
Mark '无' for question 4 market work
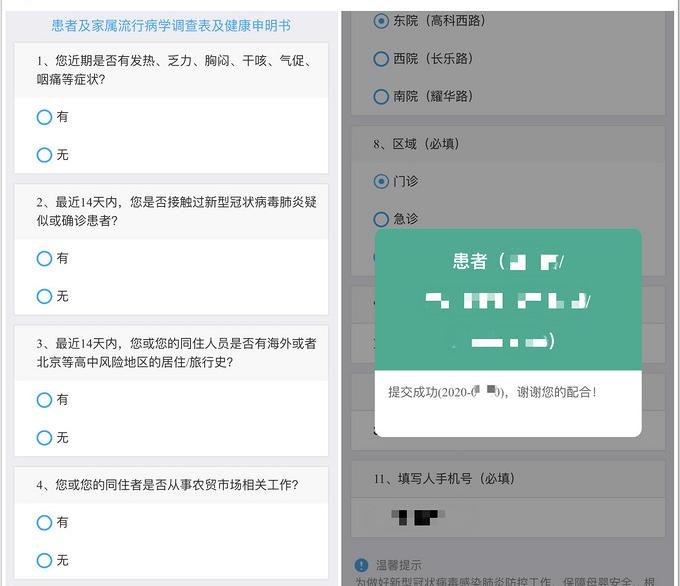click(44, 560)
